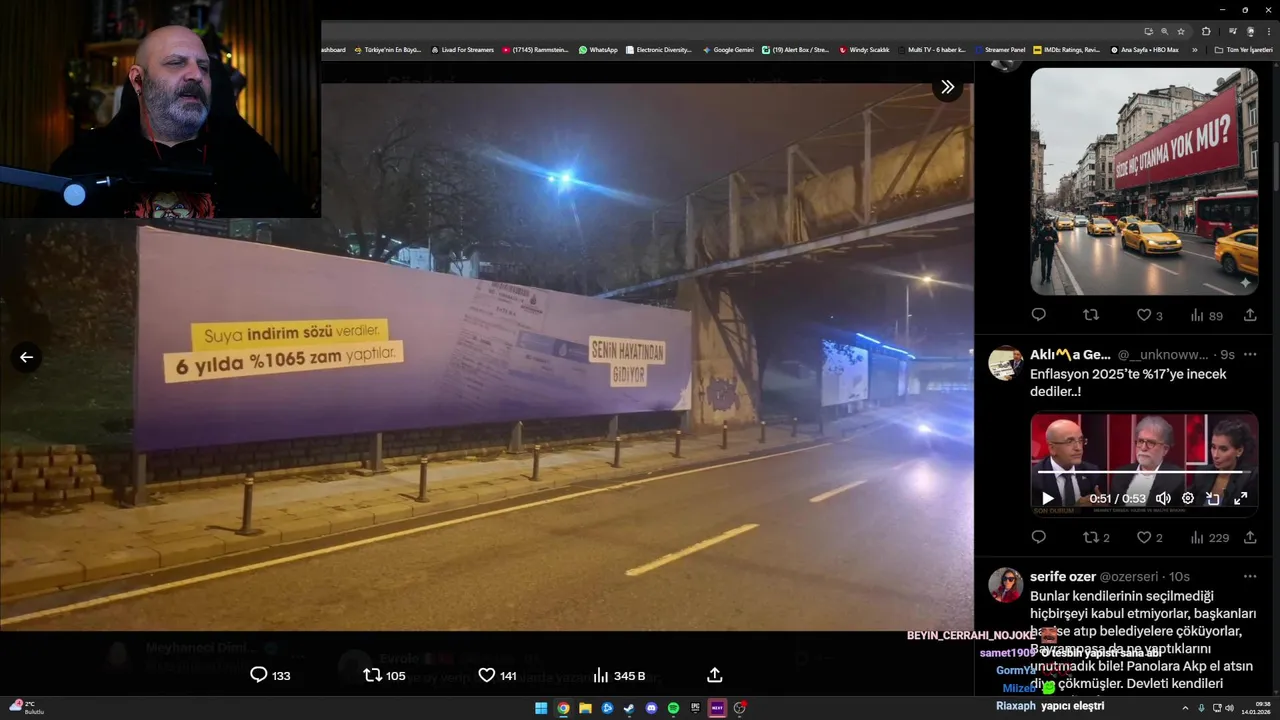Open File Explorer from the taskbar
The width and height of the screenshot is (1280, 720).
click(585, 708)
